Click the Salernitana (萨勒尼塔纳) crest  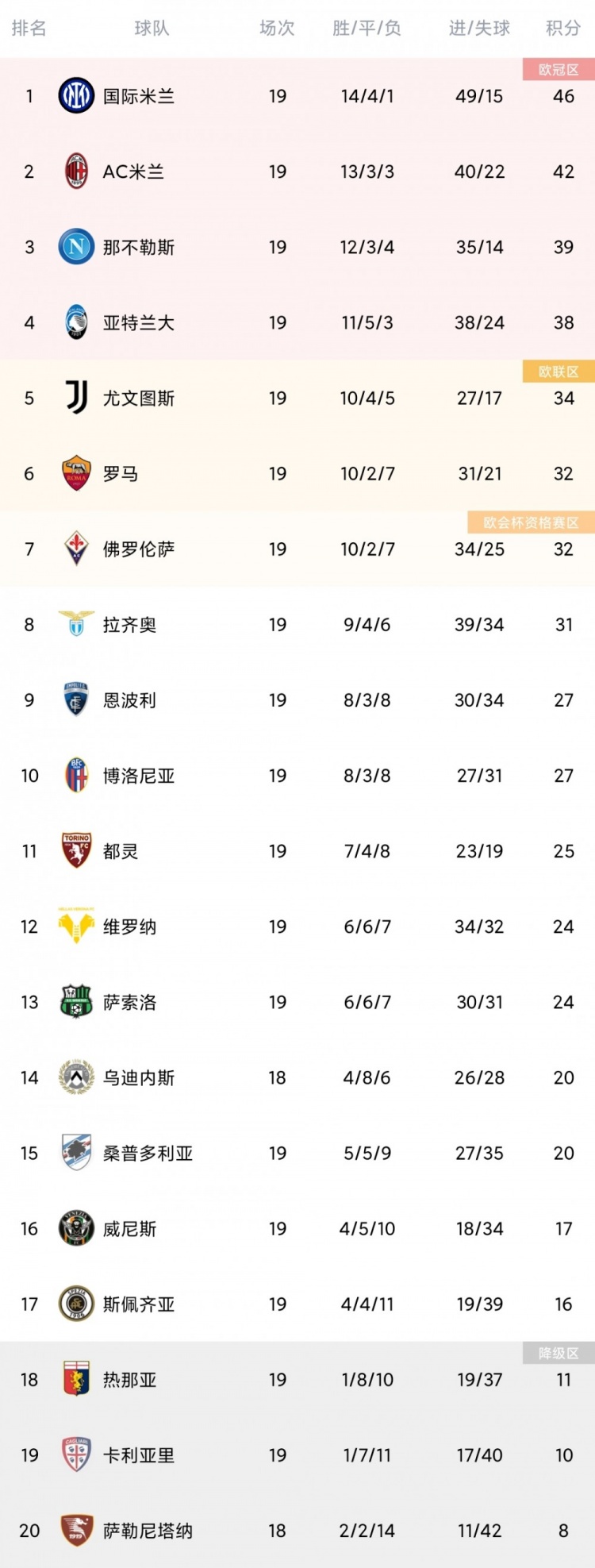76,1530
